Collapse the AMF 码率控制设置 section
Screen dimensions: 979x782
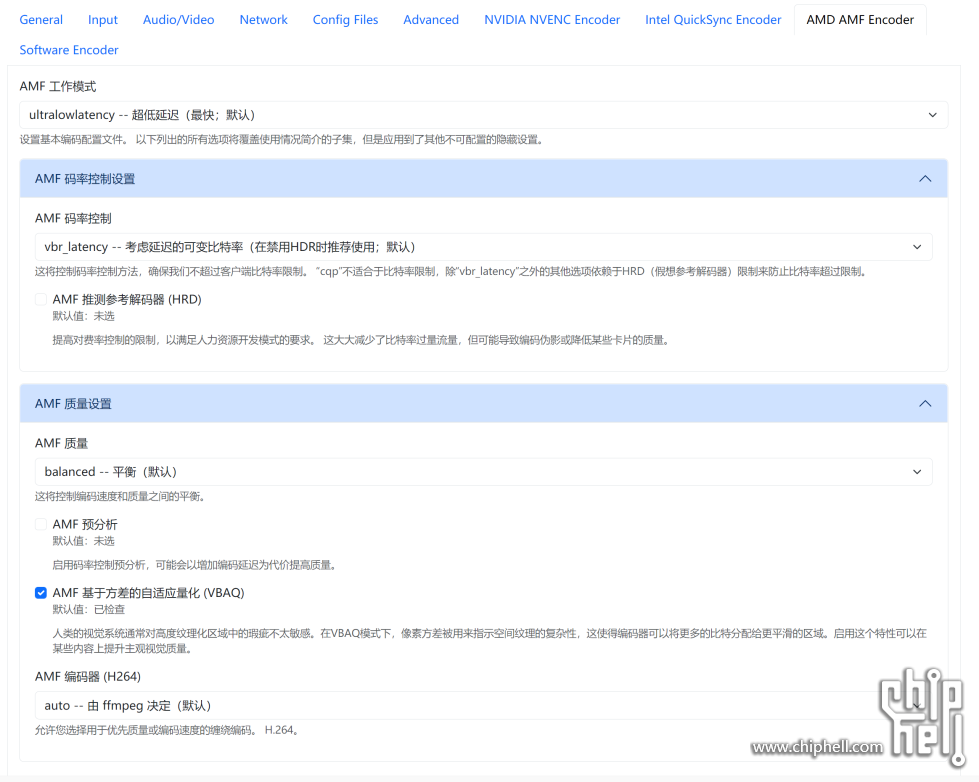(483, 179)
